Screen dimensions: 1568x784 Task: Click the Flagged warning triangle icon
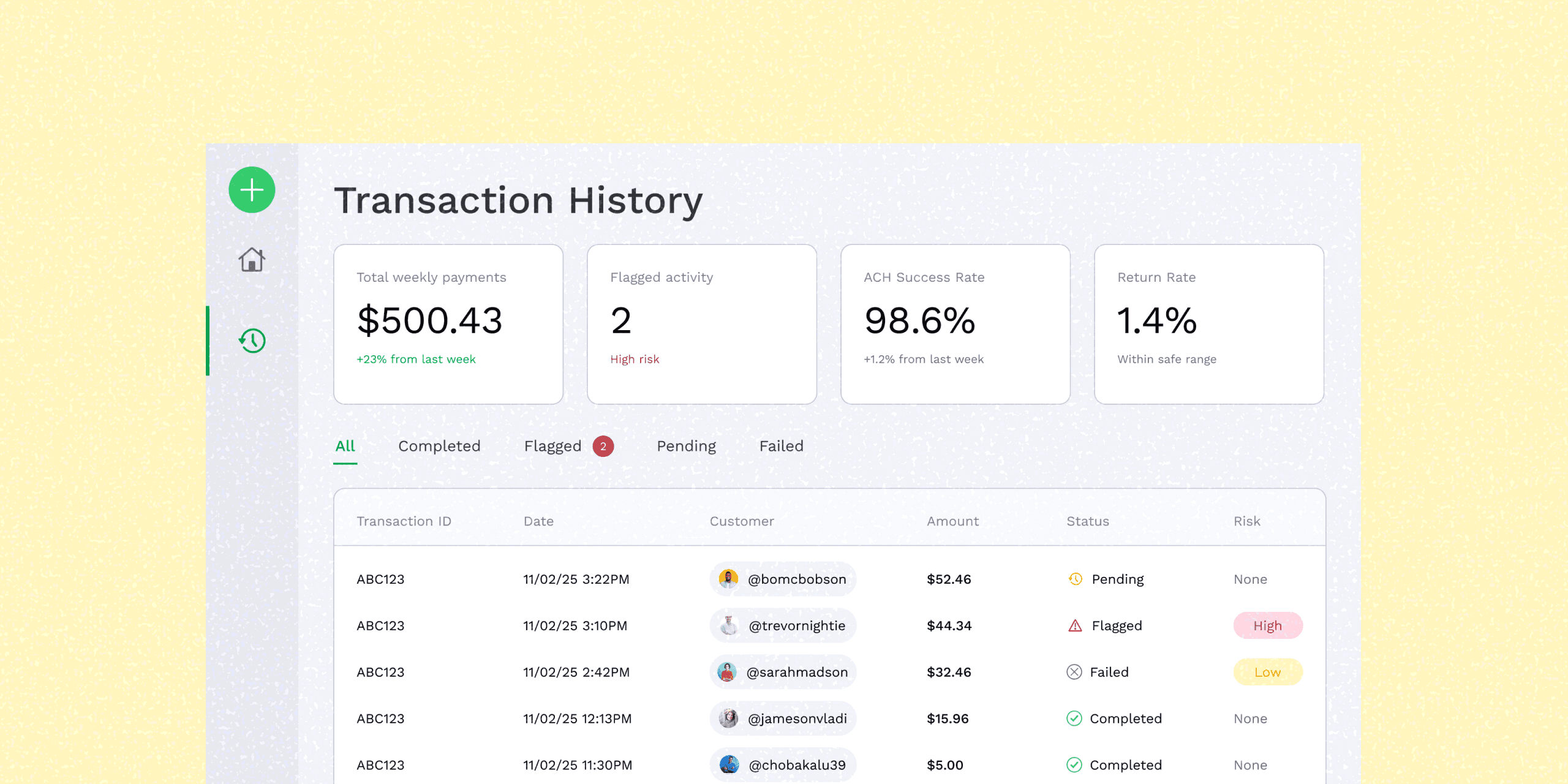(x=1075, y=625)
